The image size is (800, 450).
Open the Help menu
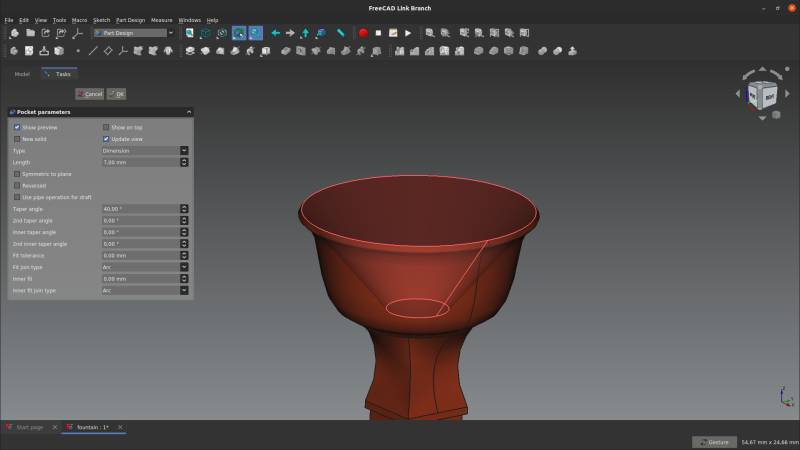(x=212, y=20)
